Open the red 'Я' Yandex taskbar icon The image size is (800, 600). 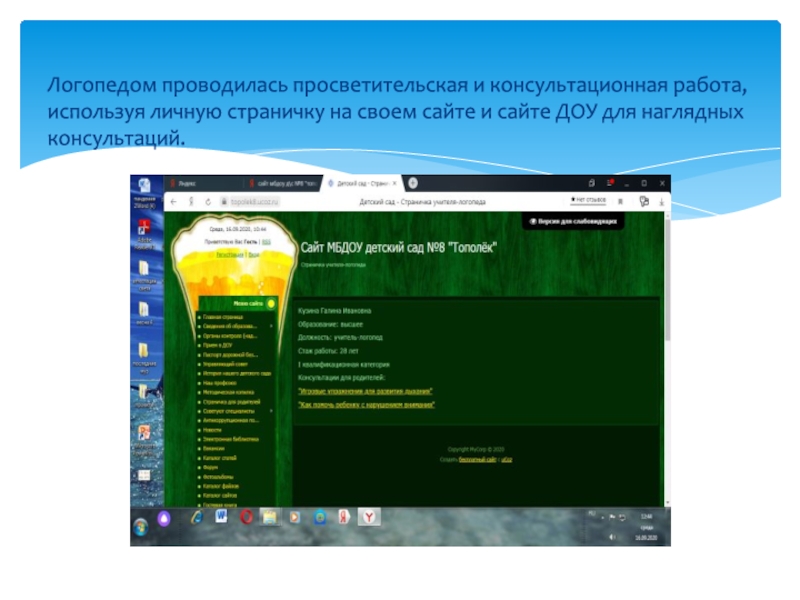click(344, 517)
